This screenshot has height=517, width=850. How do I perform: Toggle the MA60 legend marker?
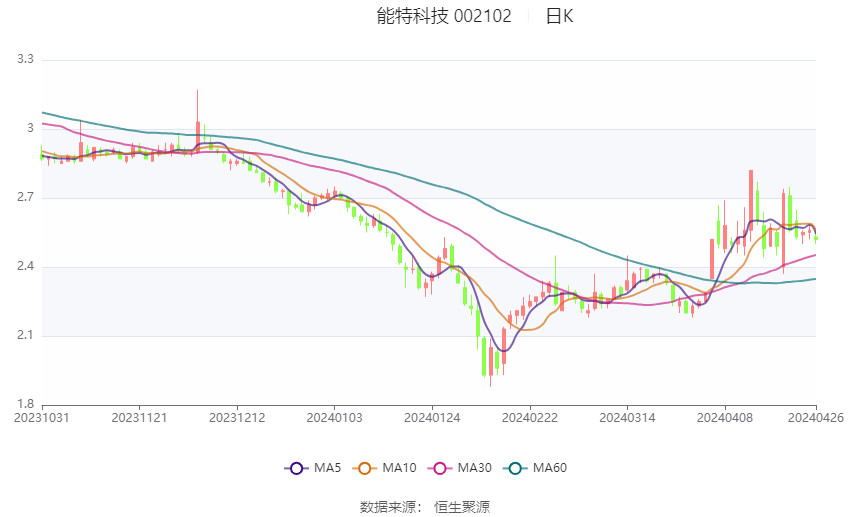click(515, 468)
